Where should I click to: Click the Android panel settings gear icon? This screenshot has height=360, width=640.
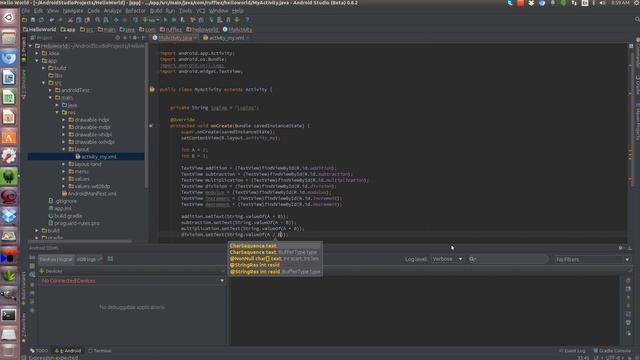click(621, 248)
